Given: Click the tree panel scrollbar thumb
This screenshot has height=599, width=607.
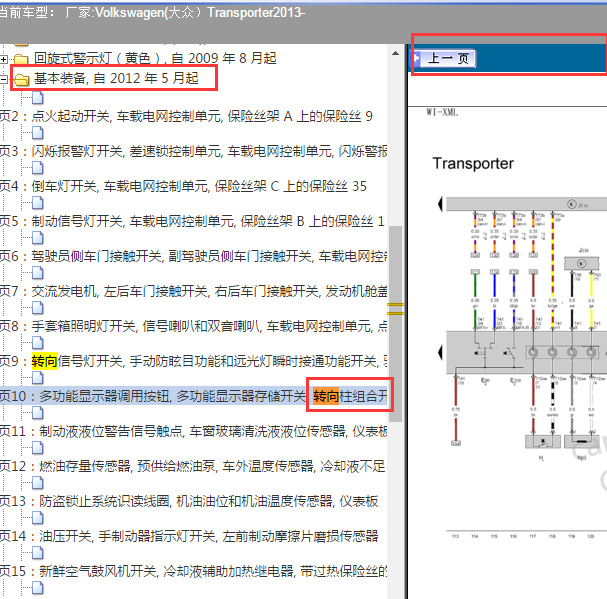Looking at the screenshot, I should pyautogui.click(x=395, y=323).
